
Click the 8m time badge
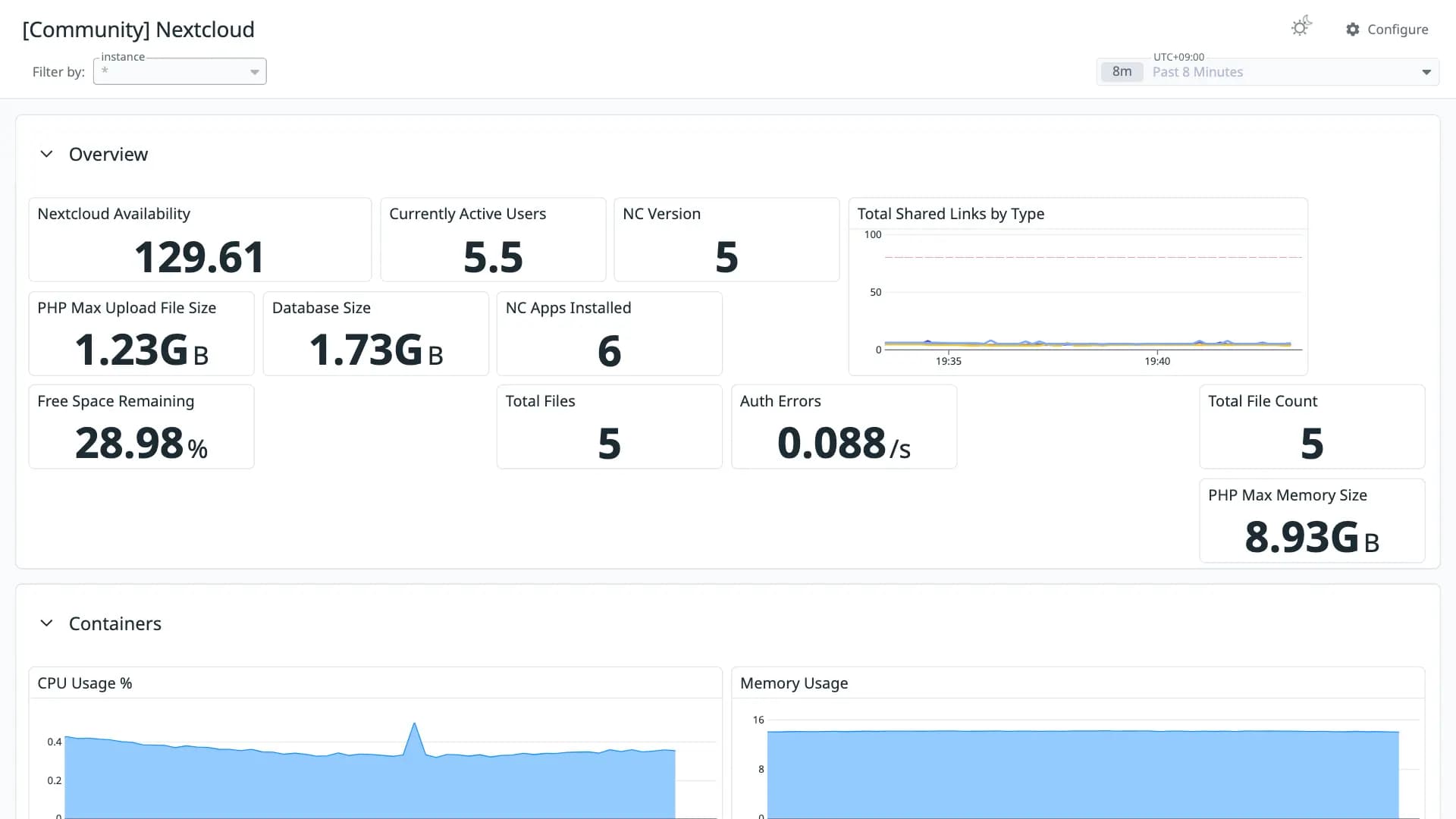click(1122, 72)
